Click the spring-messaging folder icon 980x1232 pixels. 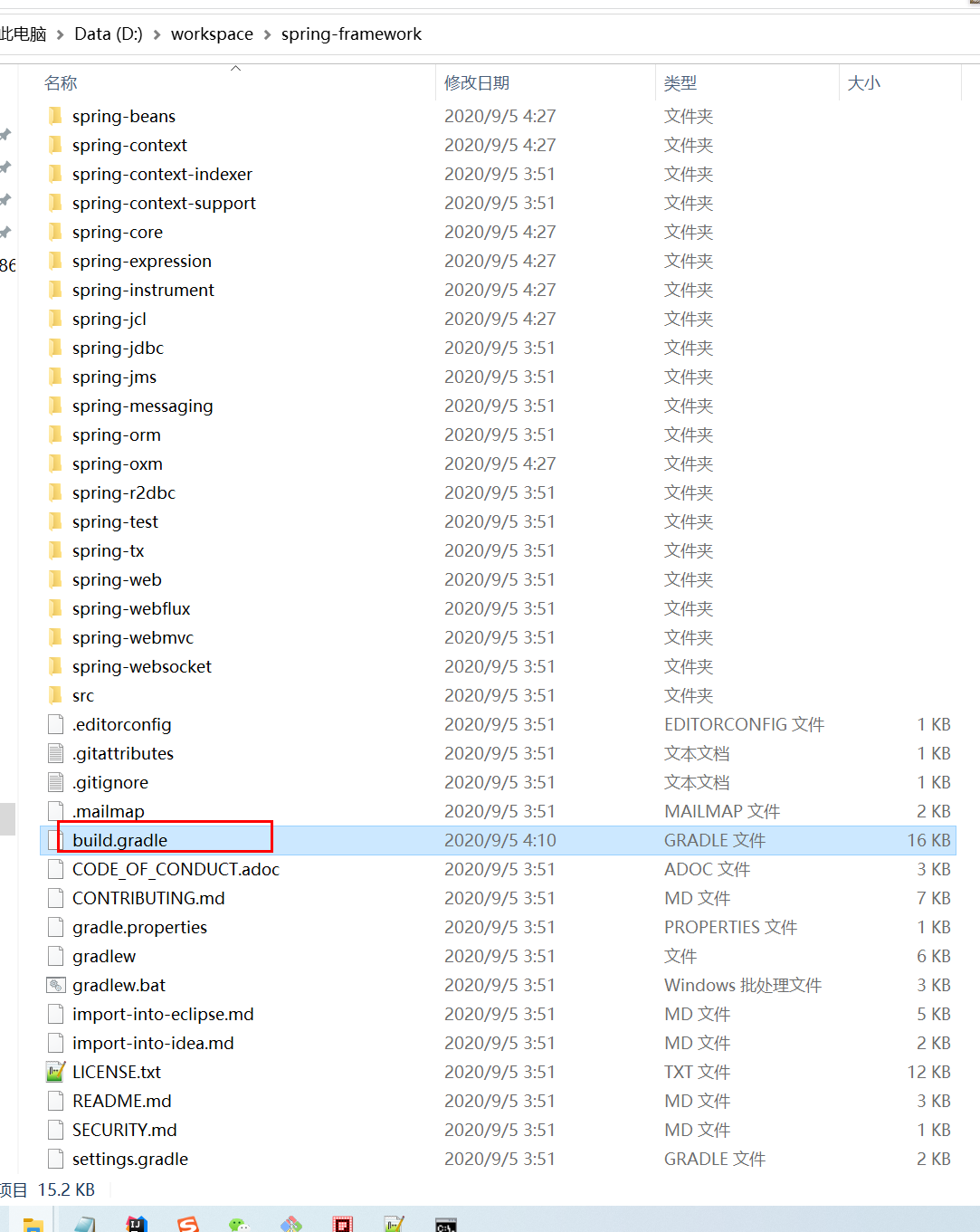pyautogui.click(x=55, y=406)
